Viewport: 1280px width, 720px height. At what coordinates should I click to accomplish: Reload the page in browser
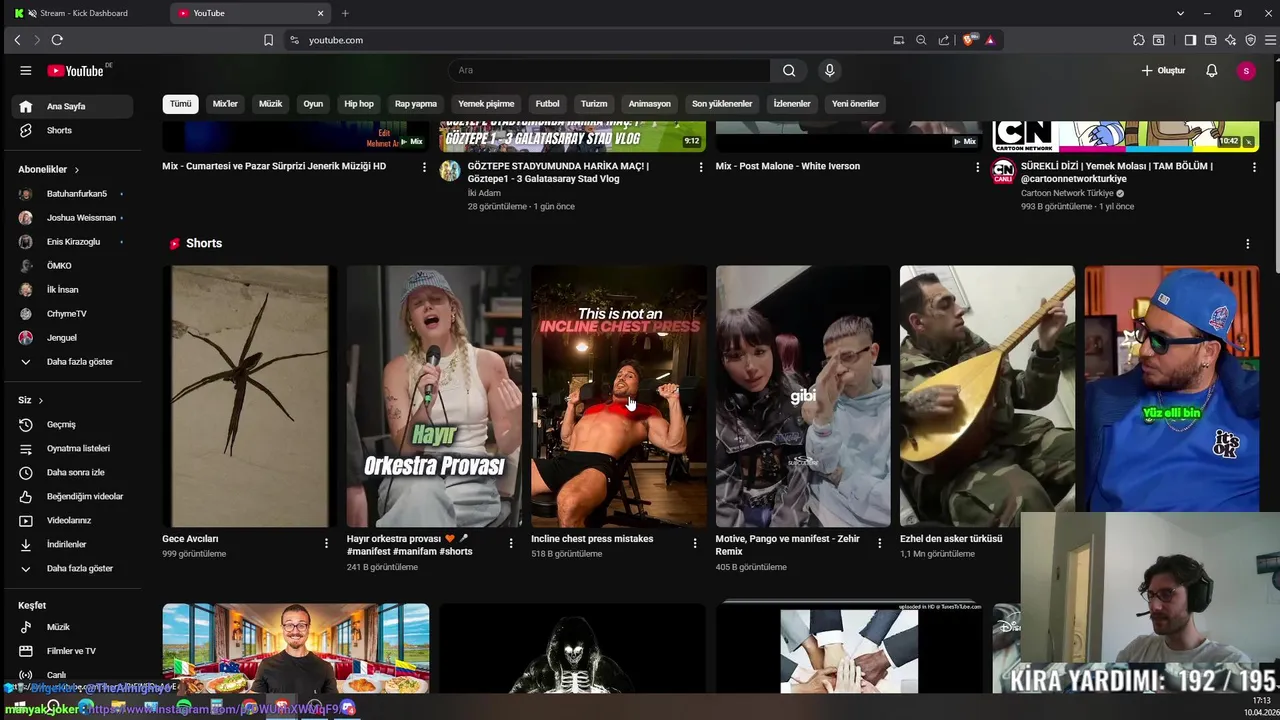coord(57,40)
